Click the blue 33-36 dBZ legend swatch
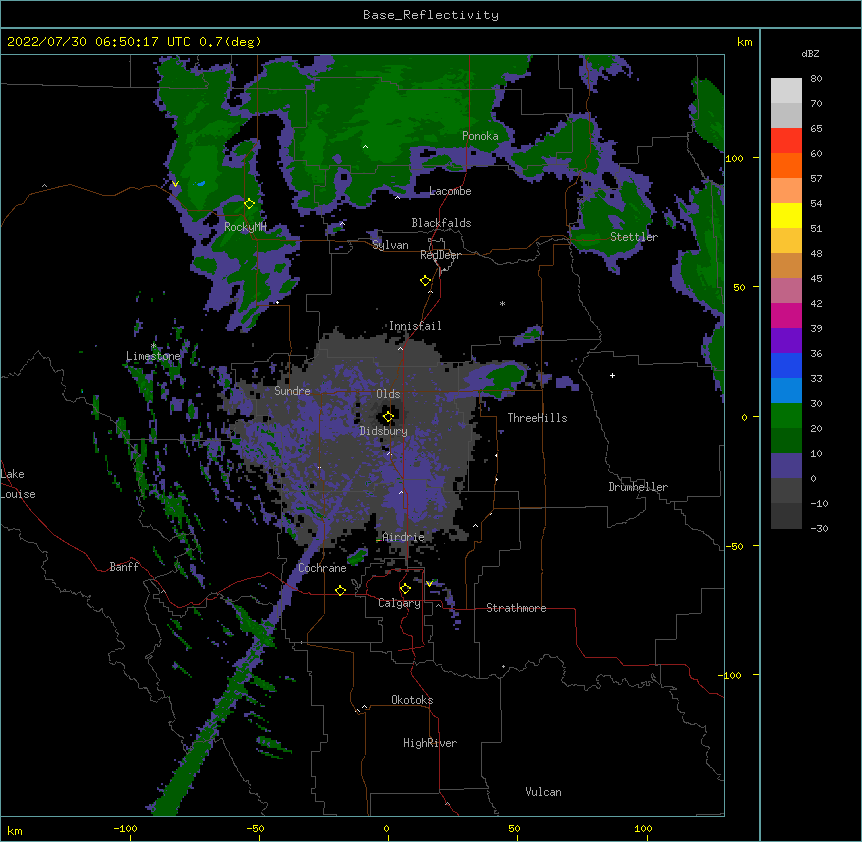The height and width of the screenshot is (842, 862). [786, 365]
